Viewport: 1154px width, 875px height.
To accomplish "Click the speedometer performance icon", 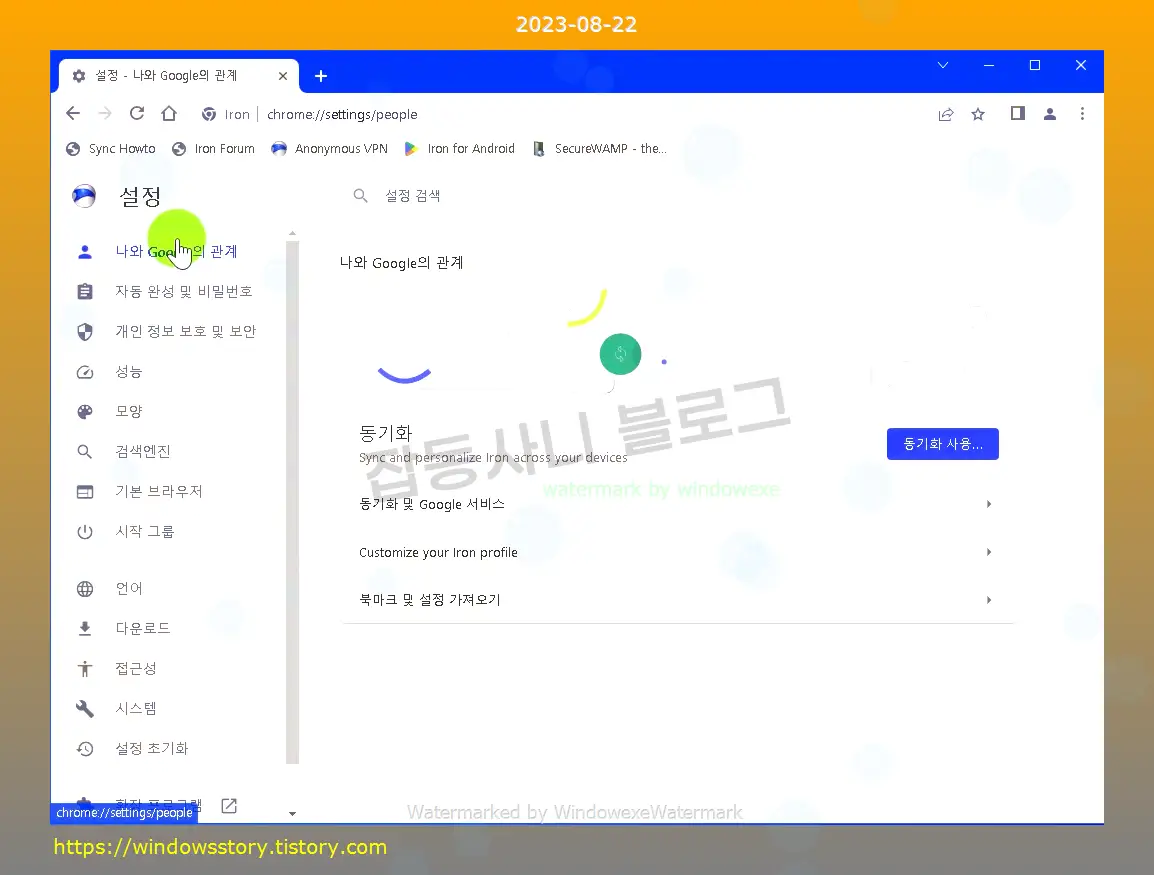I will tap(85, 372).
